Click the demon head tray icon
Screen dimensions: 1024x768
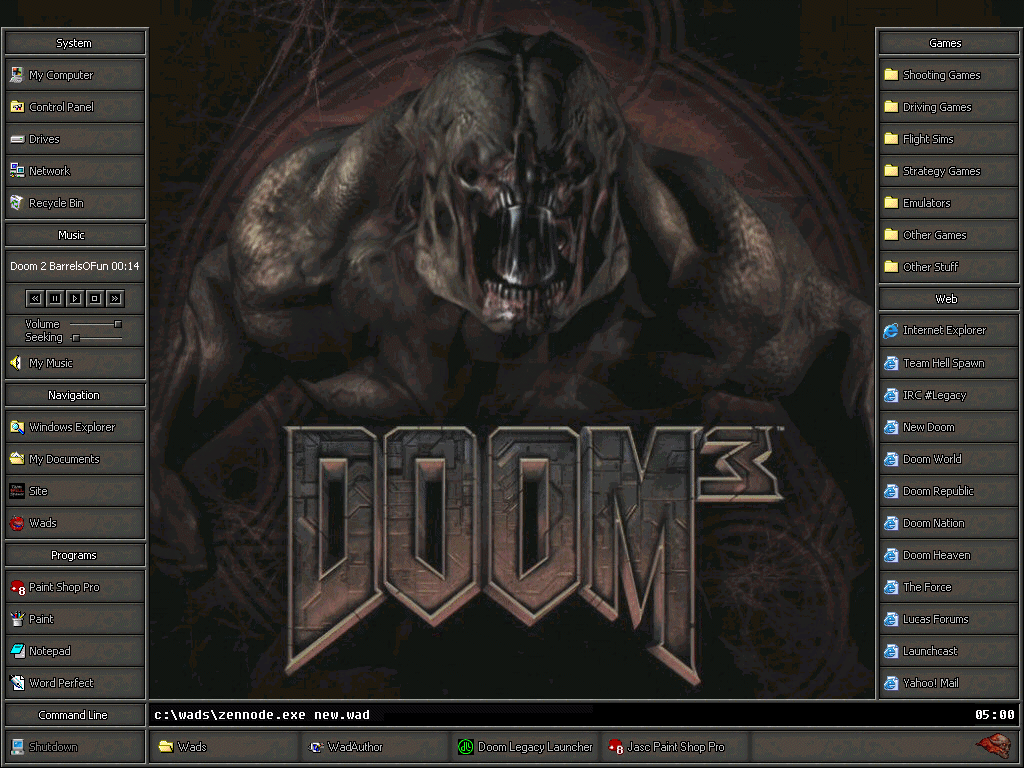point(993,746)
